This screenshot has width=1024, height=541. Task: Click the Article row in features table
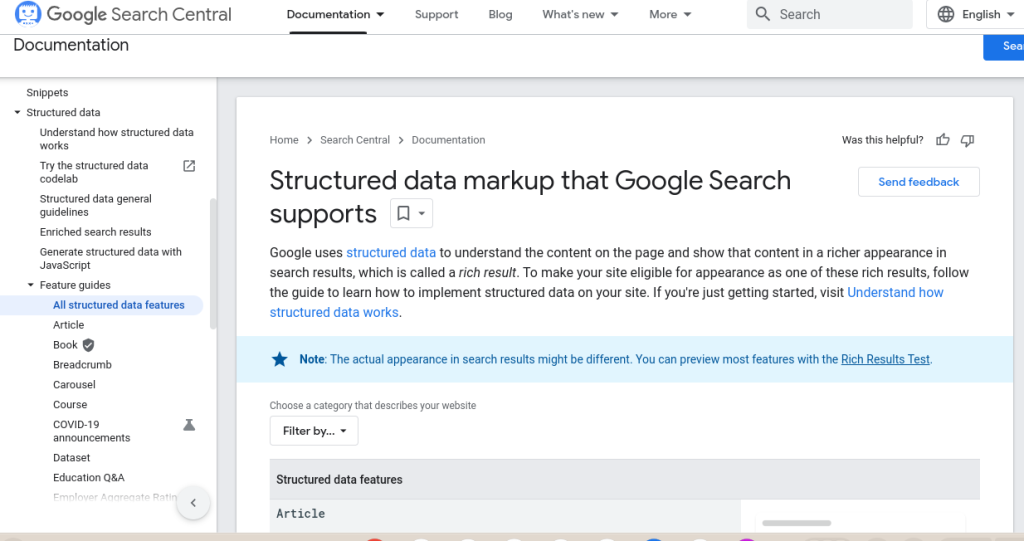coord(505,515)
